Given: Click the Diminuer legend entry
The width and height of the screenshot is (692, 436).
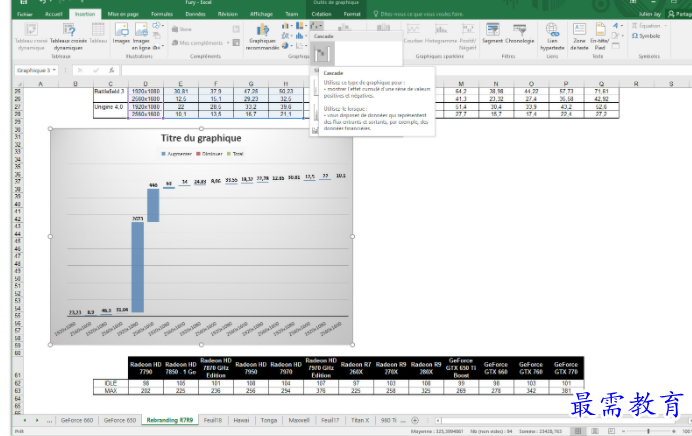Looking at the screenshot, I should tap(210, 154).
